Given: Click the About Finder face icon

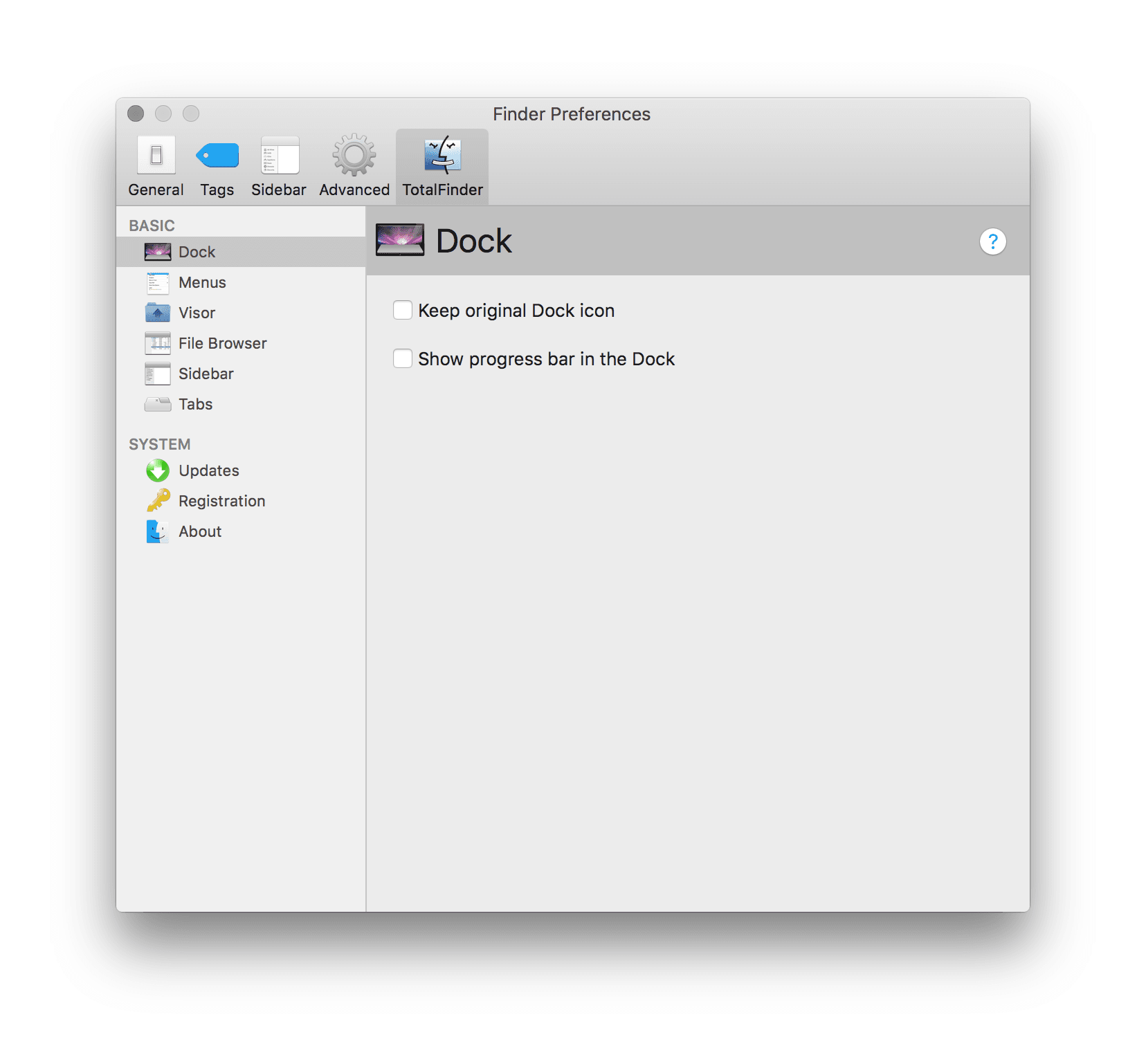Looking at the screenshot, I should pos(158,531).
